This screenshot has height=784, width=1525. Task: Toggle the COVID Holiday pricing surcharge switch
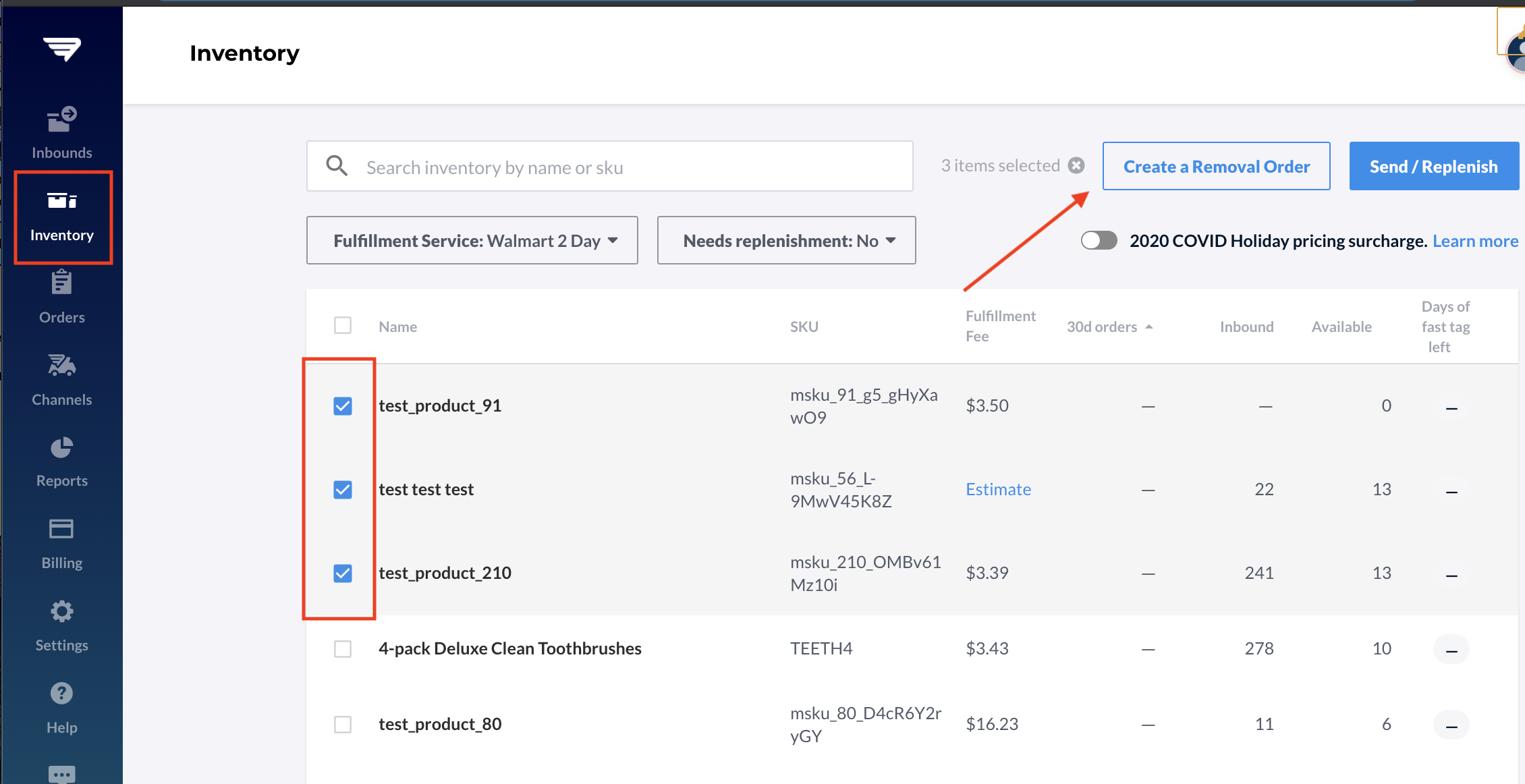pos(1099,241)
